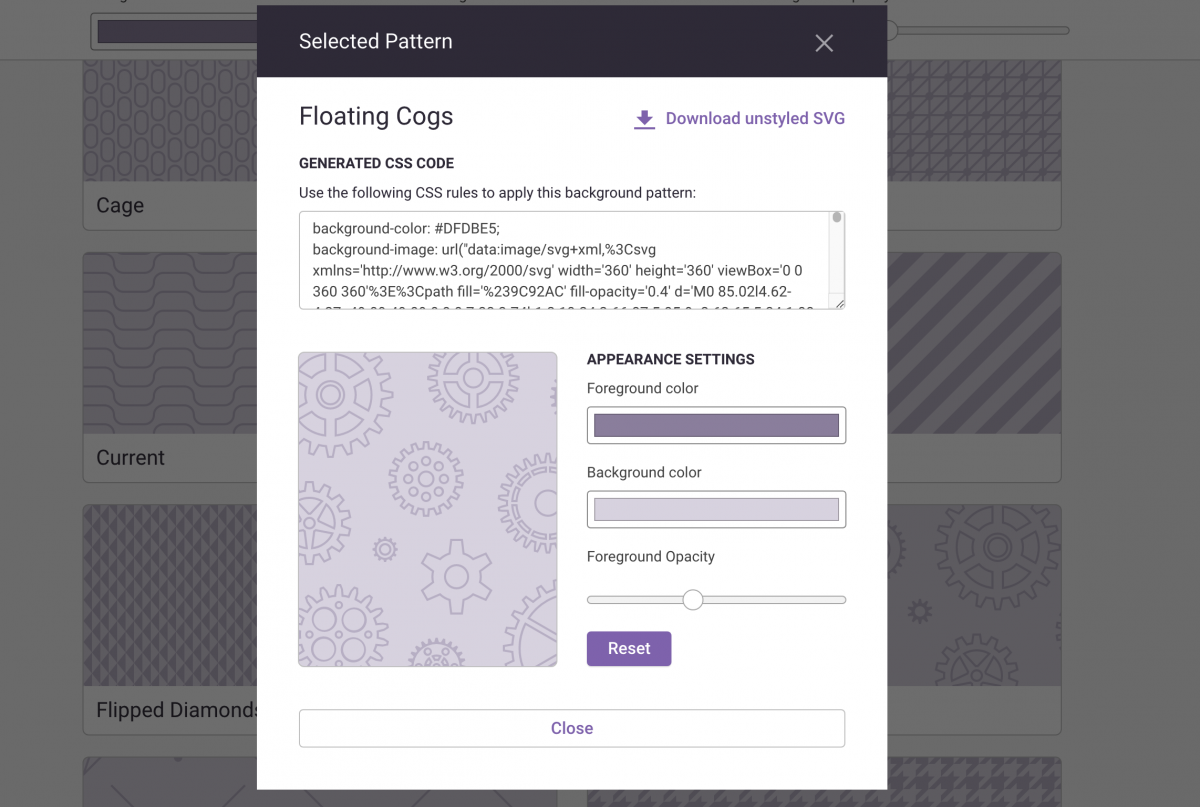Image resolution: width=1200 pixels, height=807 pixels.
Task: Choose the Flipped Diamonds pattern card
Action: 170,620
